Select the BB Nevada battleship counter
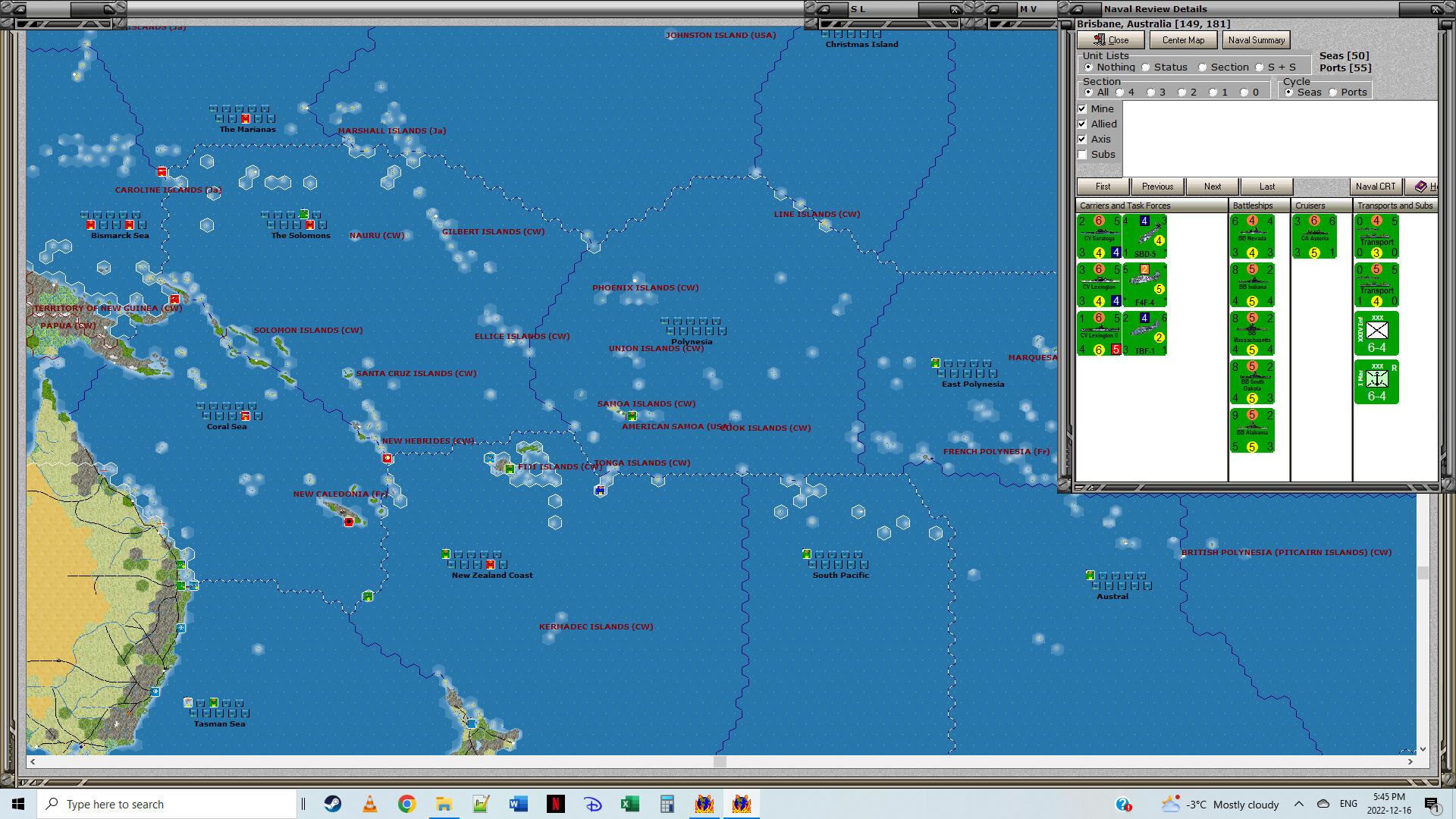This screenshot has width=1456, height=819. coord(1252,237)
